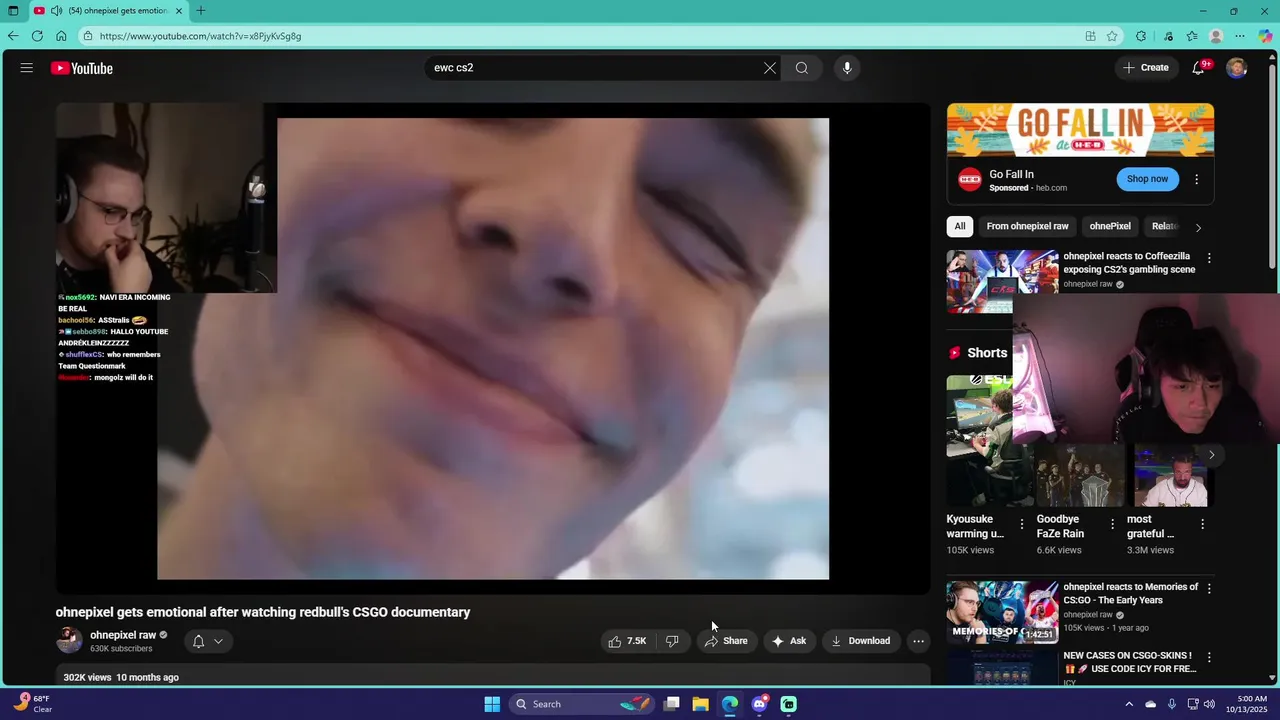The image size is (1280, 720).
Task: Click the taskbar Search box
Action: pos(583,704)
